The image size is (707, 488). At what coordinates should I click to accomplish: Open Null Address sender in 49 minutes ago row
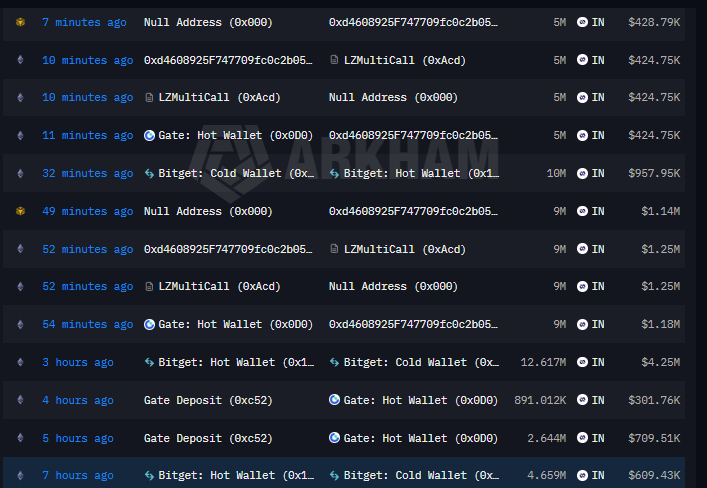click(x=208, y=211)
